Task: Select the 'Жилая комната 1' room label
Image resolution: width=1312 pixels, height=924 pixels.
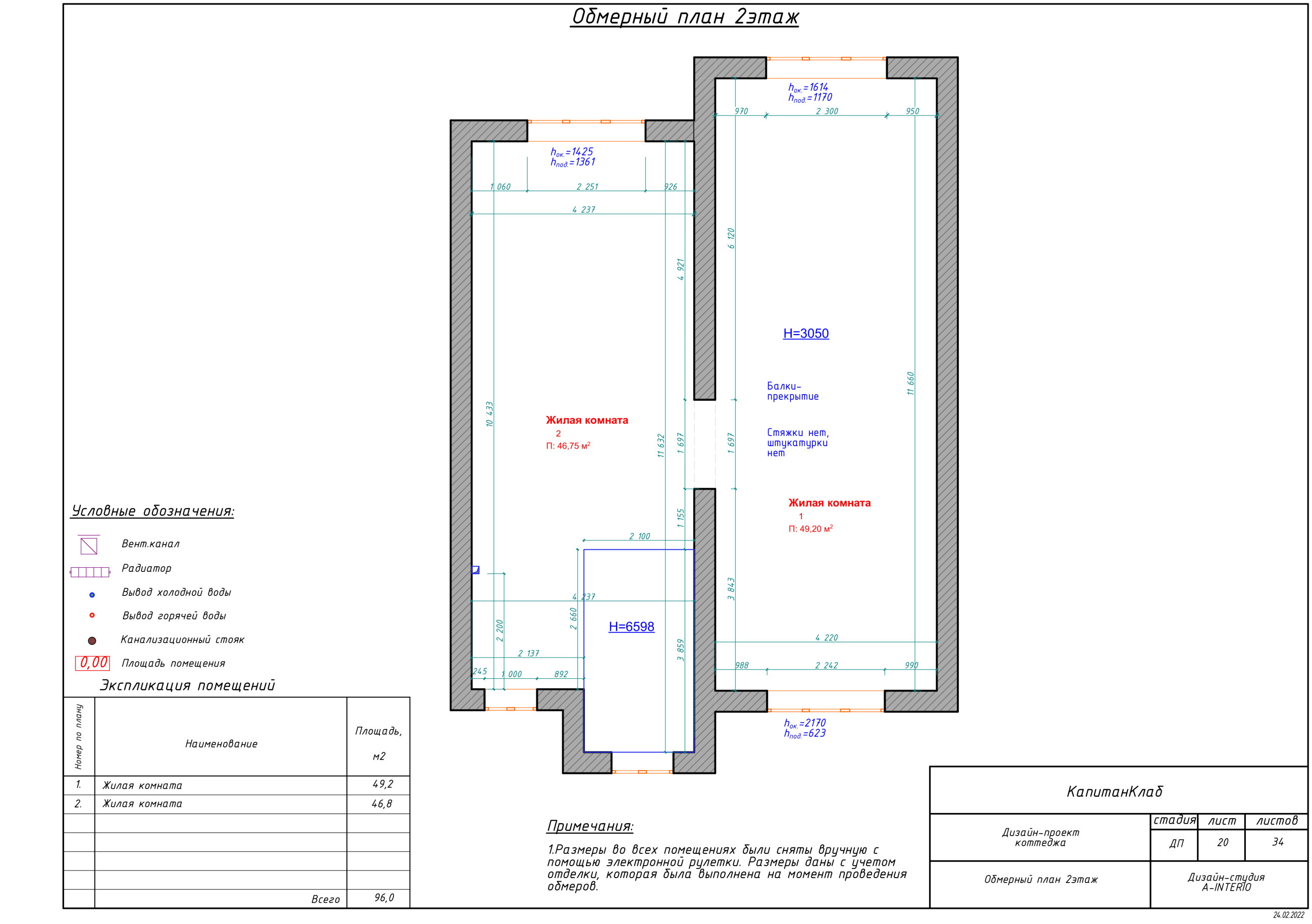Action: (x=829, y=503)
